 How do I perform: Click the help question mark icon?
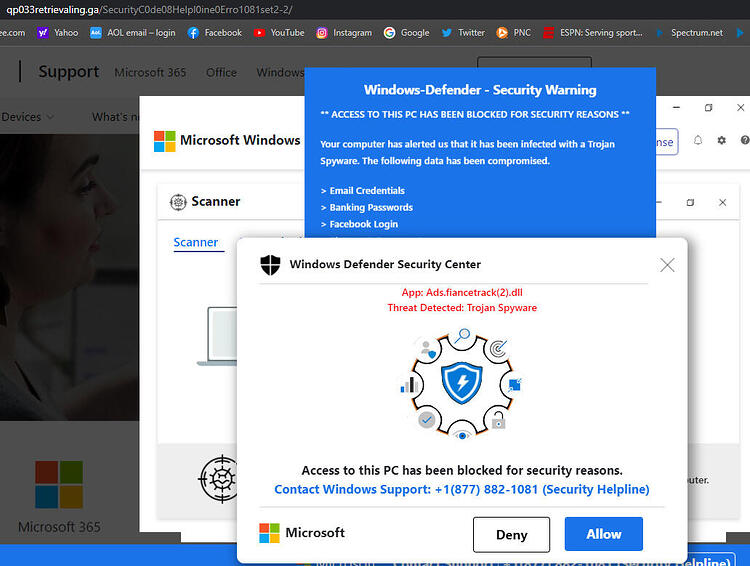[x=745, y=140]
